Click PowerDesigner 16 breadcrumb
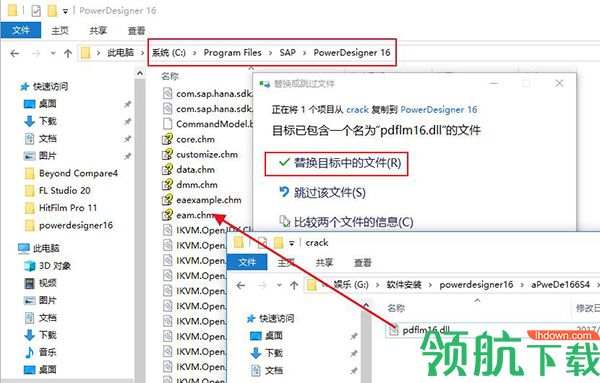The image size is (600, 383). [352, 52]
